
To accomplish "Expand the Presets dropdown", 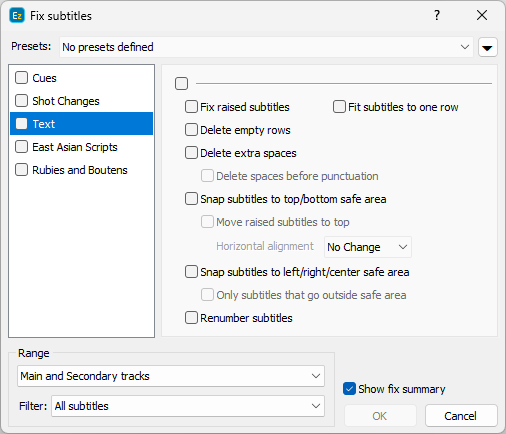I will [266, 47].
